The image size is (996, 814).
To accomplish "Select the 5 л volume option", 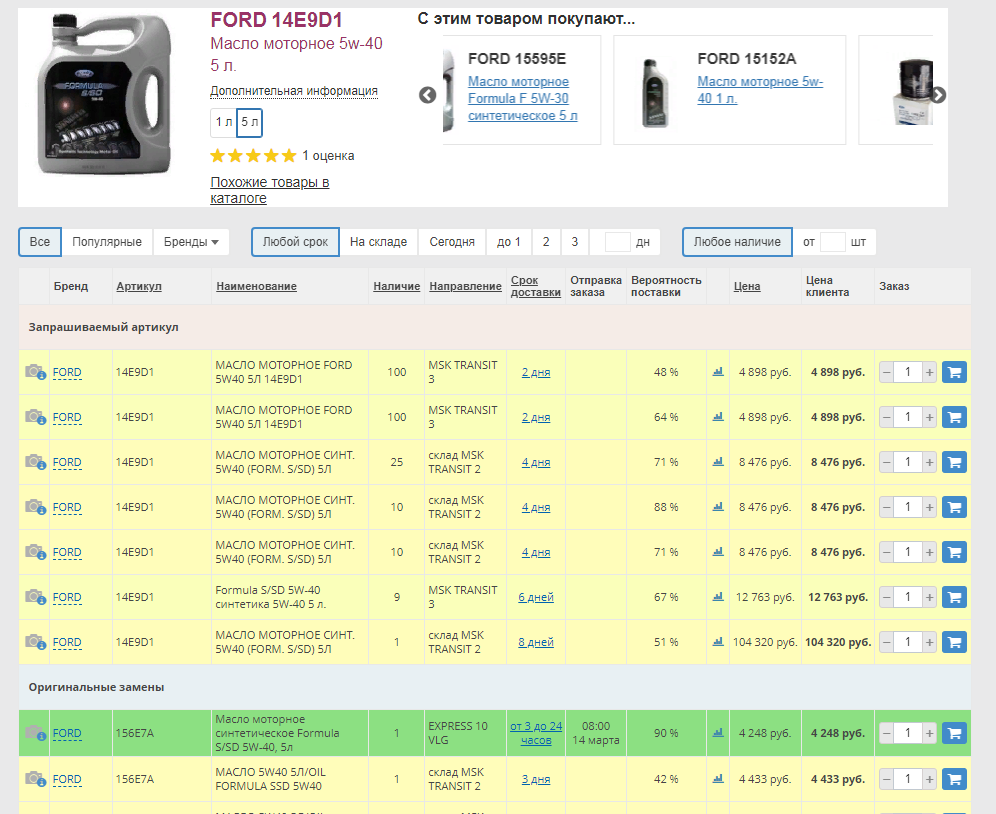I will (250, 123).
